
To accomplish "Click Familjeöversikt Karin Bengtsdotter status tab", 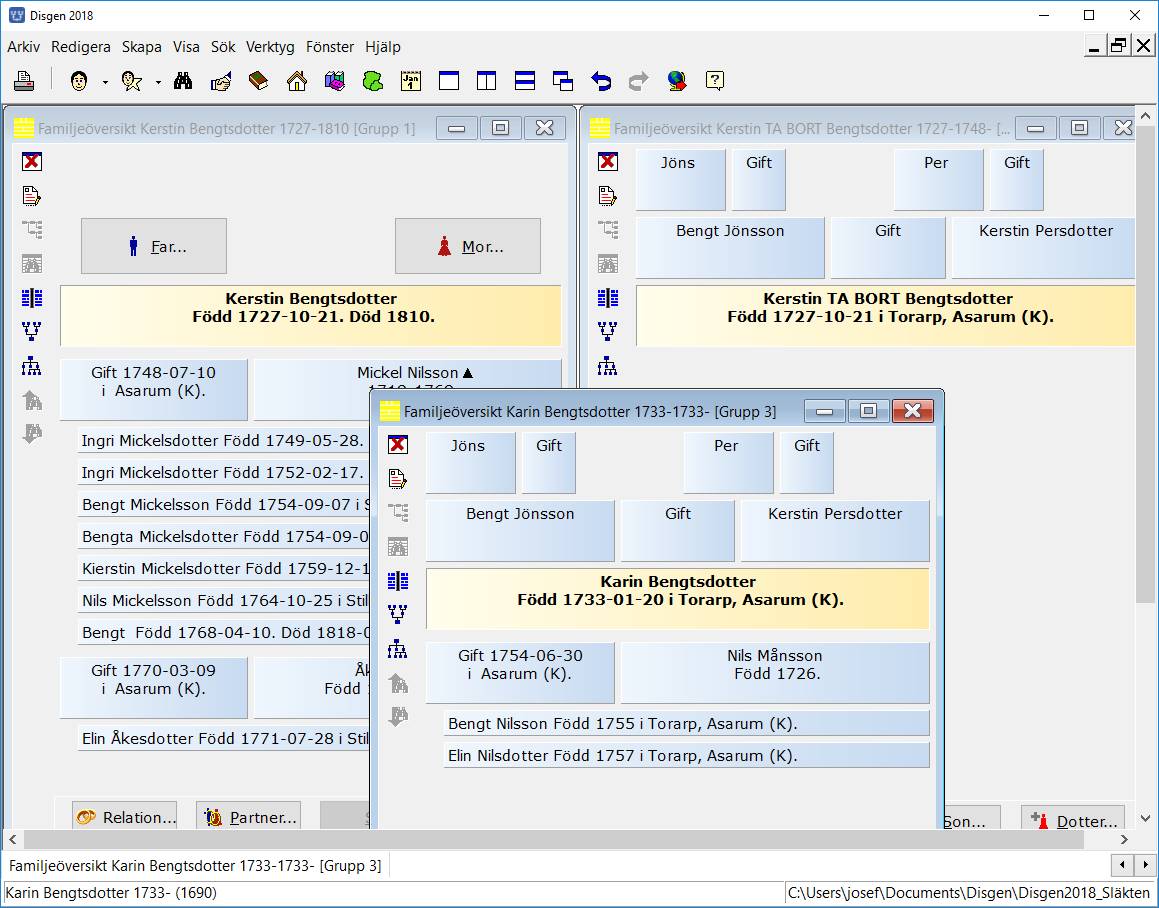I will (x=195, y=865).
